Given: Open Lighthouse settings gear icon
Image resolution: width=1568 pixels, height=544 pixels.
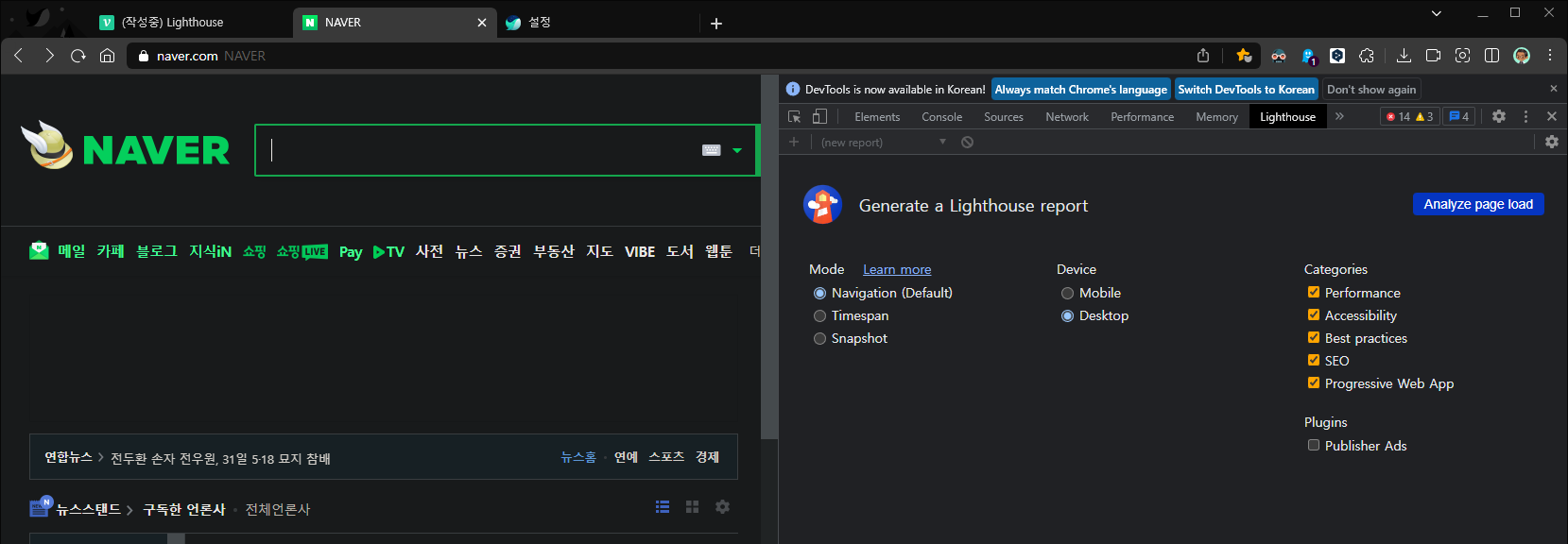Looking at the screenshot, I should [x=1552, y=142].
